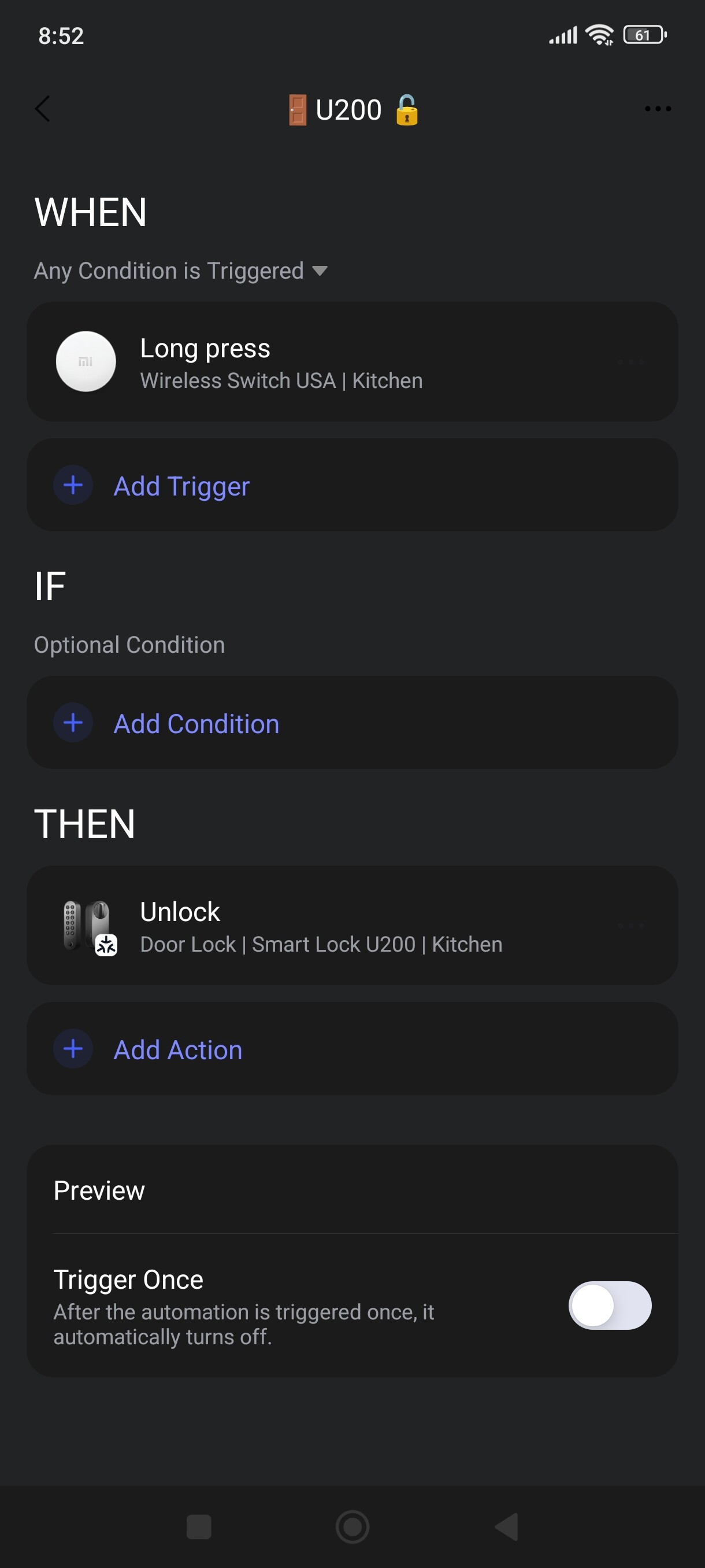Image resolution: width=705 pixels, height=1568 pixels.
Task: Toggle the Trigger Once switch
Action: pyautogui.click(x=610, y=1305)
